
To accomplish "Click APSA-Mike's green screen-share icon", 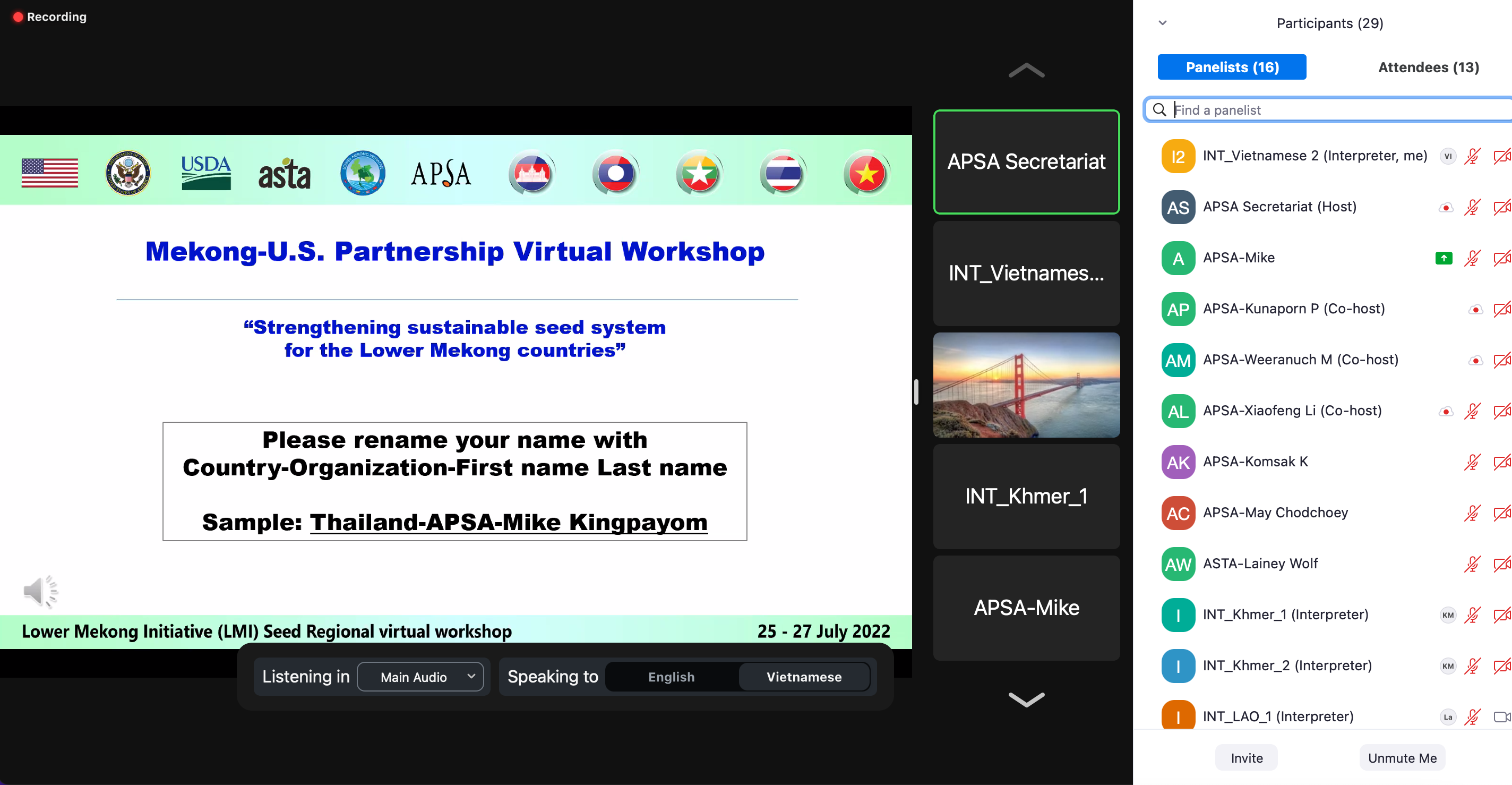I will (1444, 258).
